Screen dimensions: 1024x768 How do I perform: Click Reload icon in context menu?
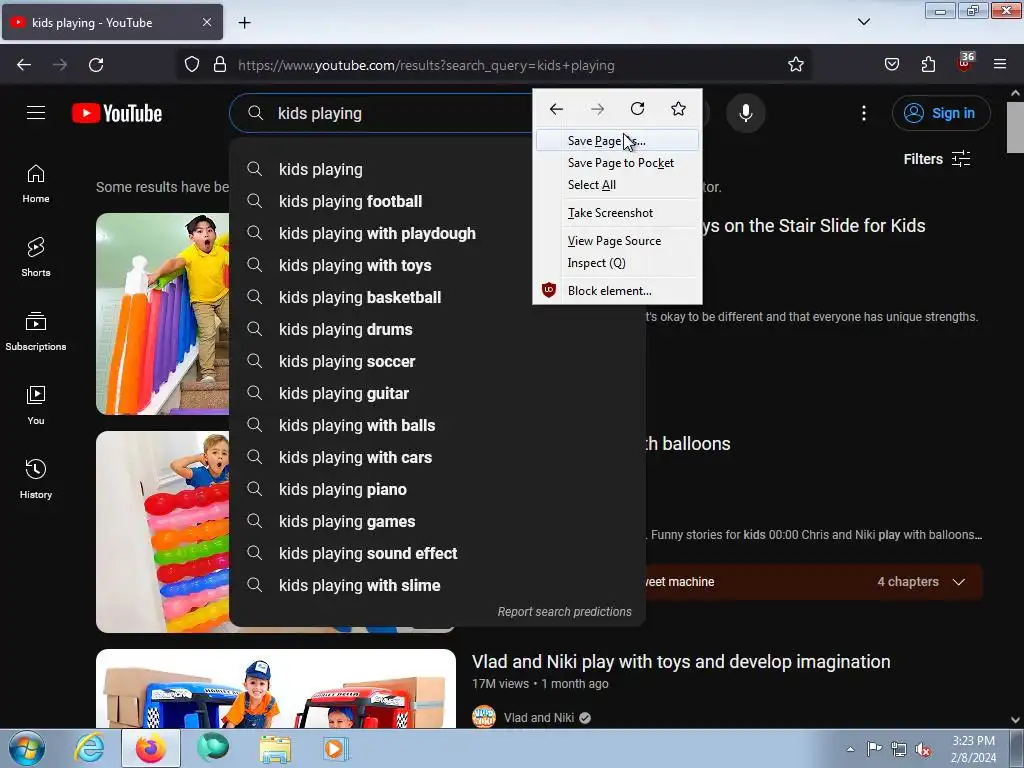pyautogui.click(x=637, y=109)
